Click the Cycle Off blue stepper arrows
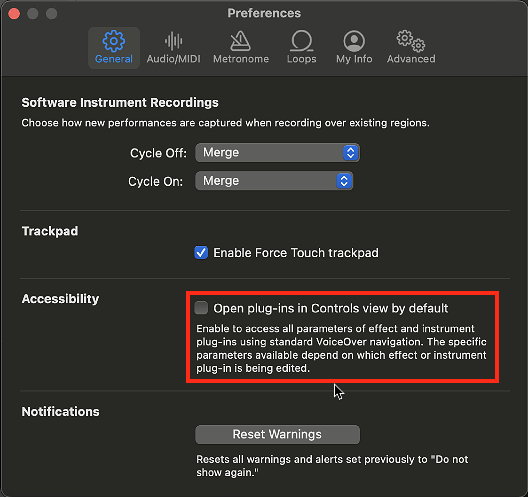Image resolution: width=528 pixels, height=497 pixels. (351, 153)
